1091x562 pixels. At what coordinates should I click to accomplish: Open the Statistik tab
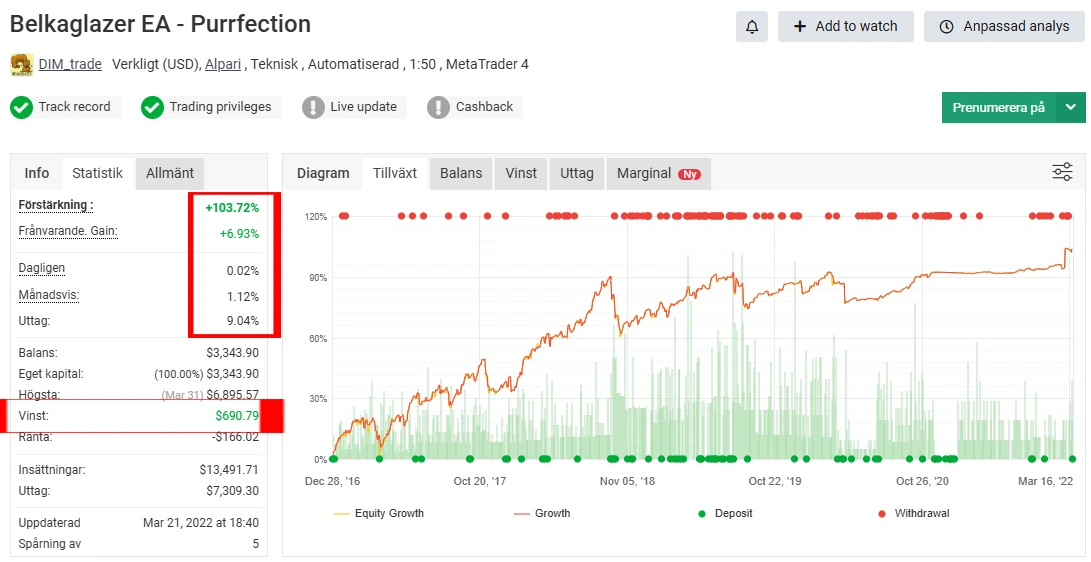click(x=97, y=173)
